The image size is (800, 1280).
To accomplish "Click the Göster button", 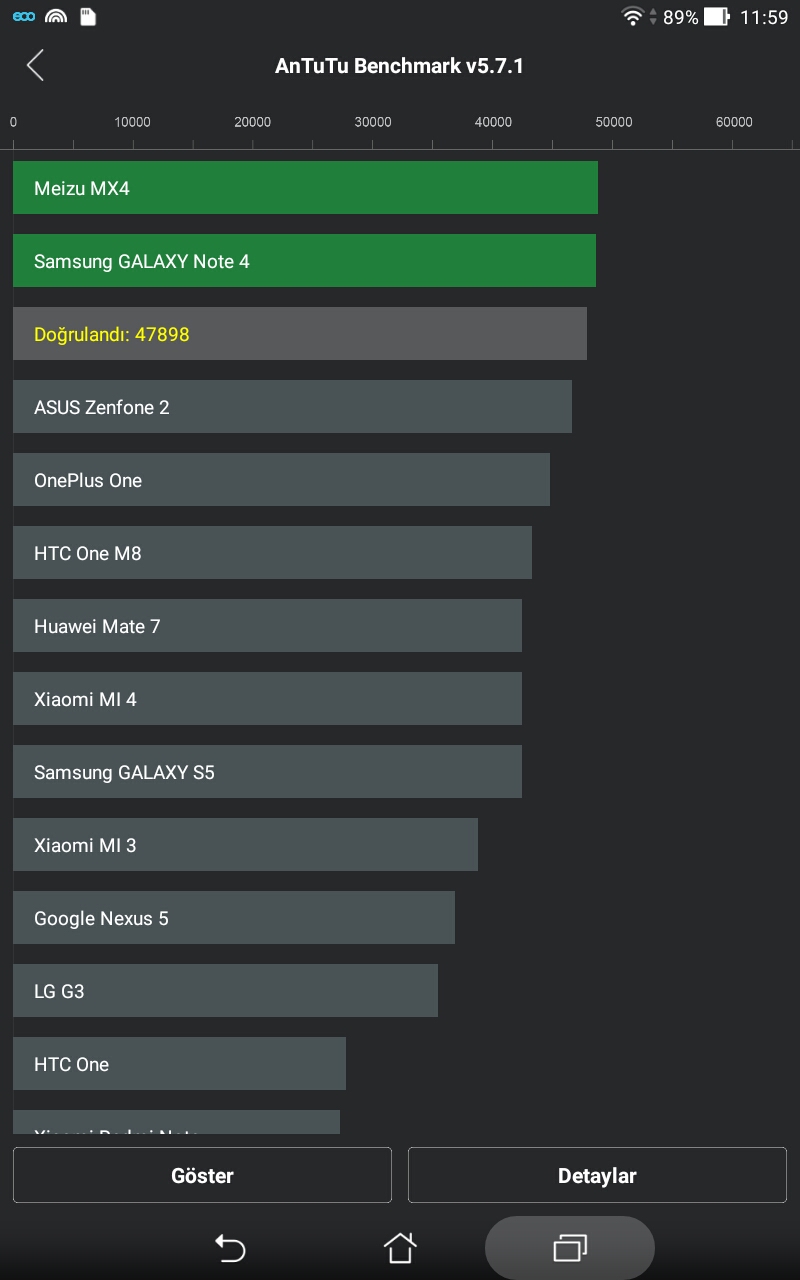I will click(x=202, y=1175).
